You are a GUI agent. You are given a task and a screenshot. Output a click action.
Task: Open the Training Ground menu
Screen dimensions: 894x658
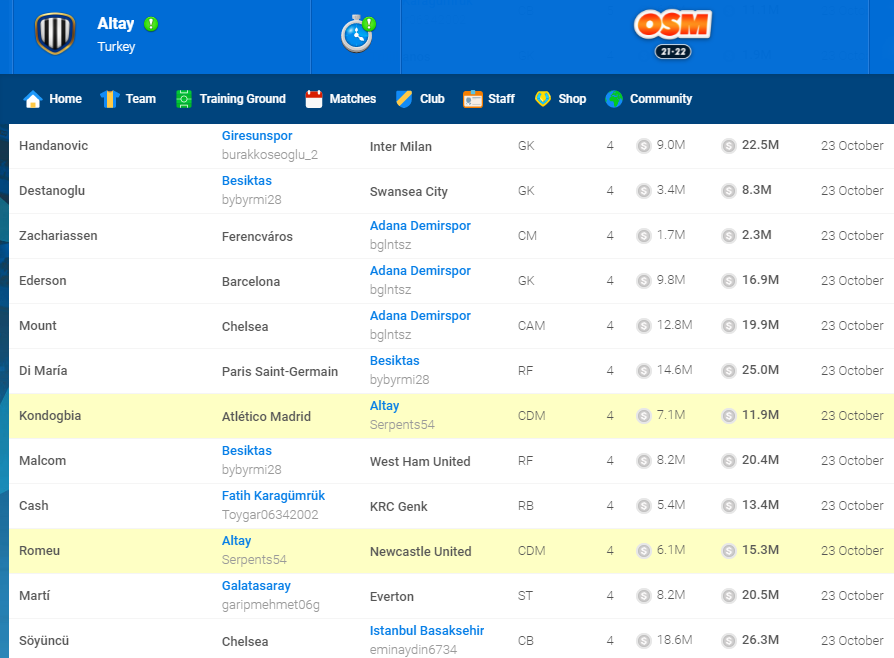pyautogui.click(x=231, y=99)
